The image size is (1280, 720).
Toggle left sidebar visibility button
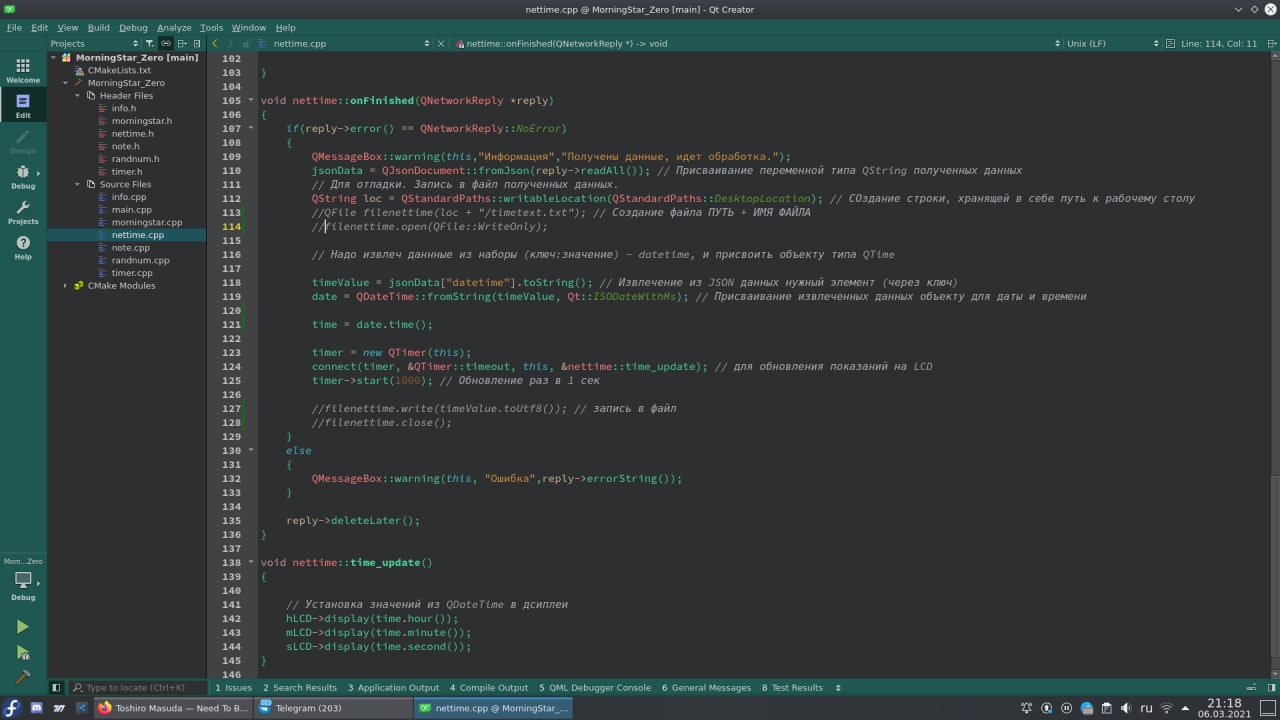point(56,688)
